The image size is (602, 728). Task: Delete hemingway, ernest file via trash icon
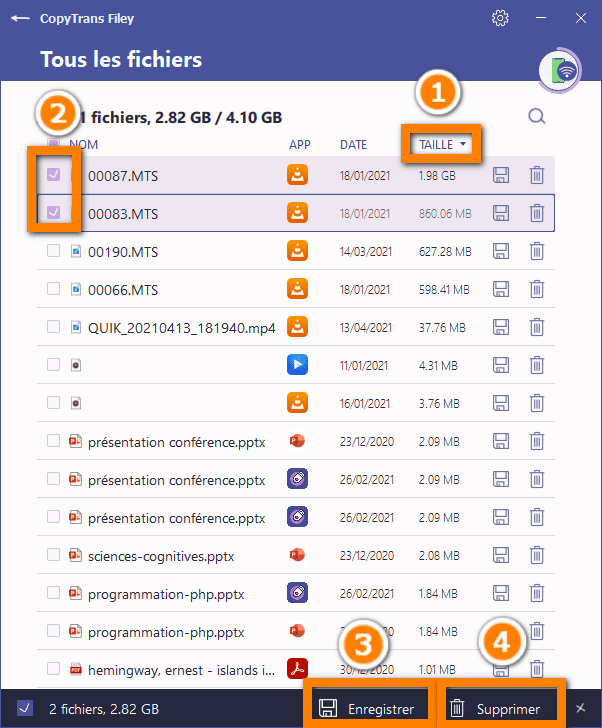pos(537,669)
